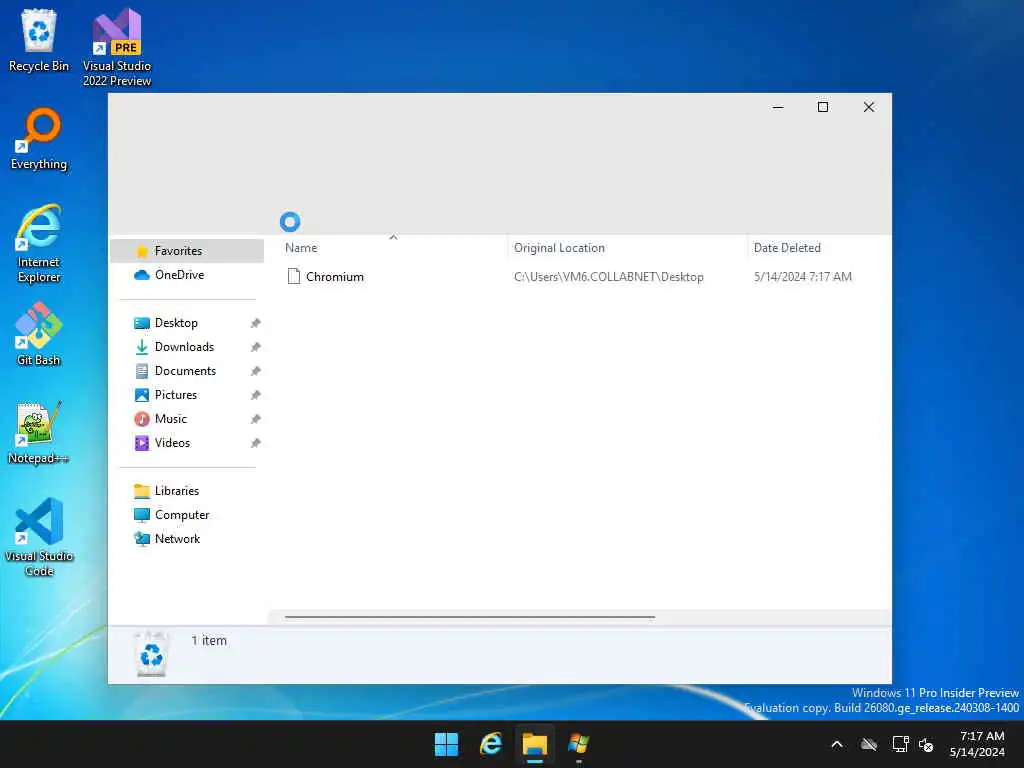The height and width of the screenshot is (768, 1024).
Task: Click the Chromium file icon
Action: (294, 276)
